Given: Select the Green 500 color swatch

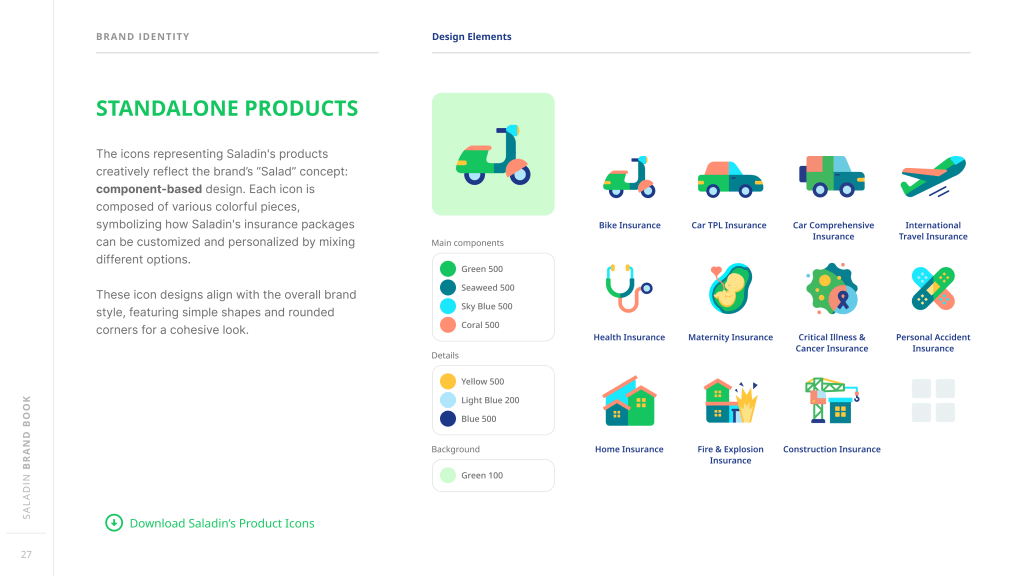Looking at the screenshot, I should pyautogui.click(x=448, y=269).
